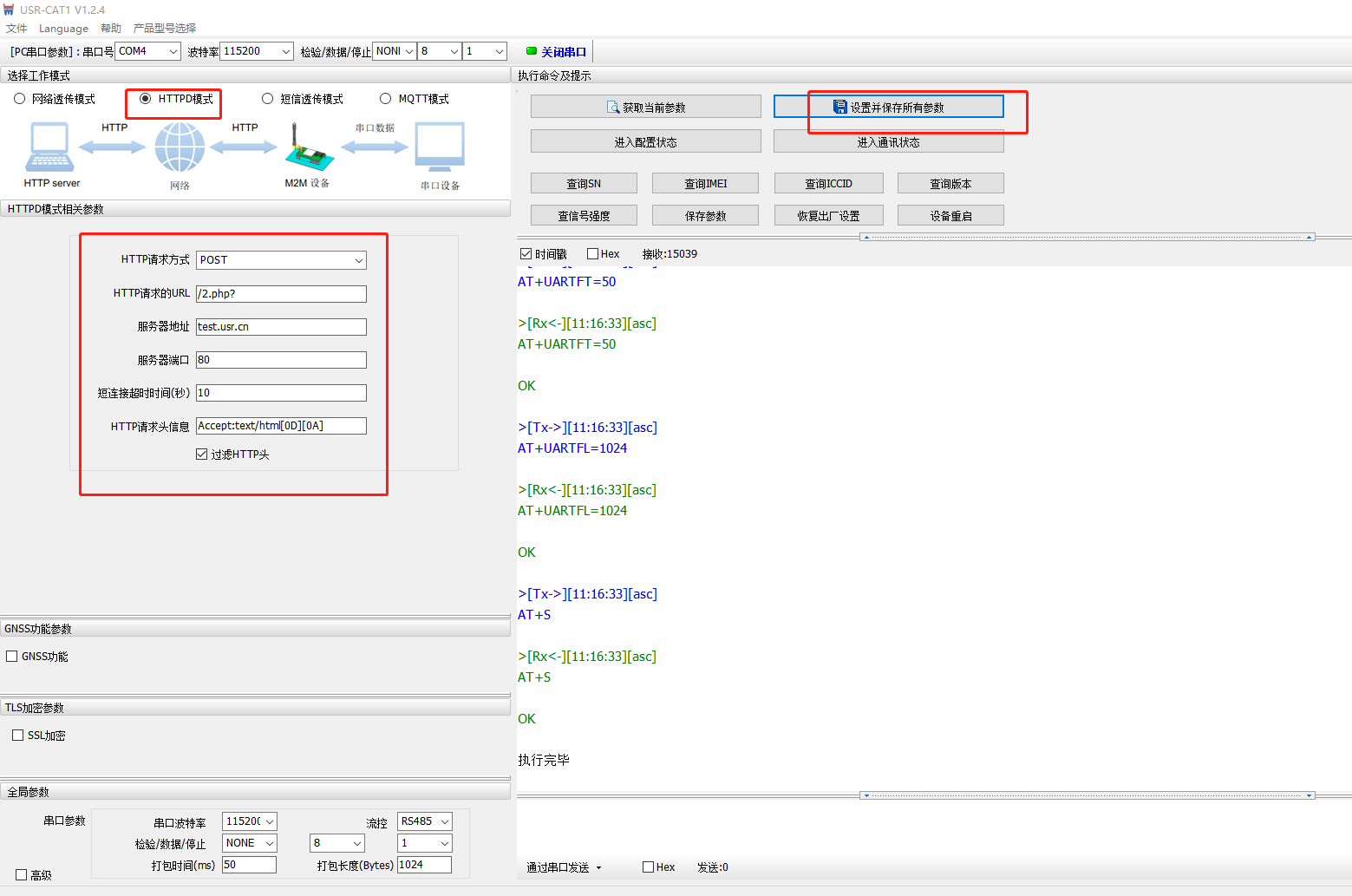Click the 查询IMEI button
This screenshot has width=1352, height=896.
coord(705,184)
